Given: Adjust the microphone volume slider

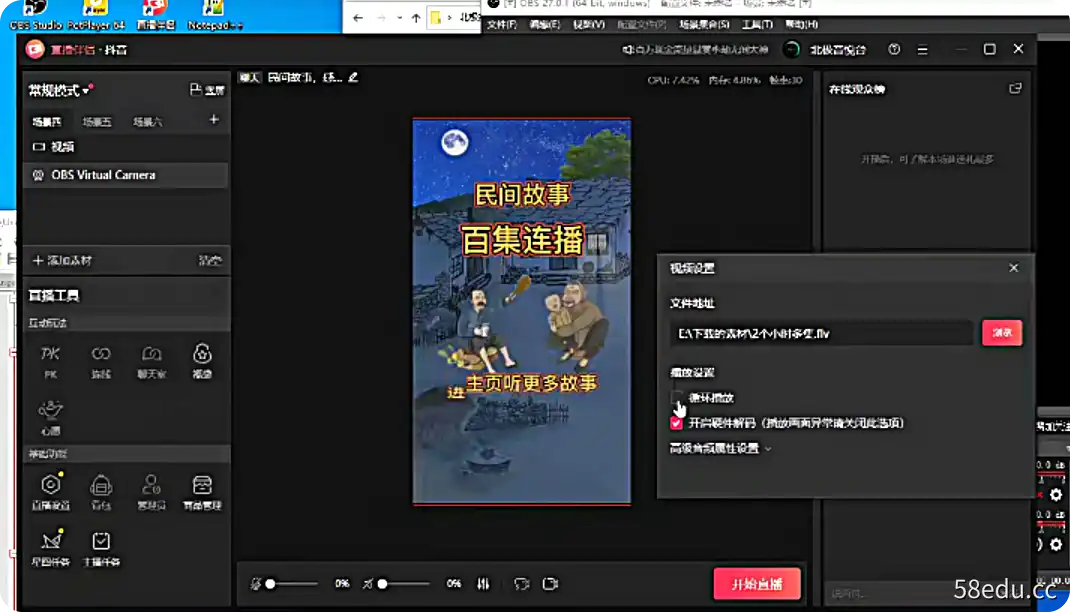Looking at the screenshot, I should [x=291, y=584].
